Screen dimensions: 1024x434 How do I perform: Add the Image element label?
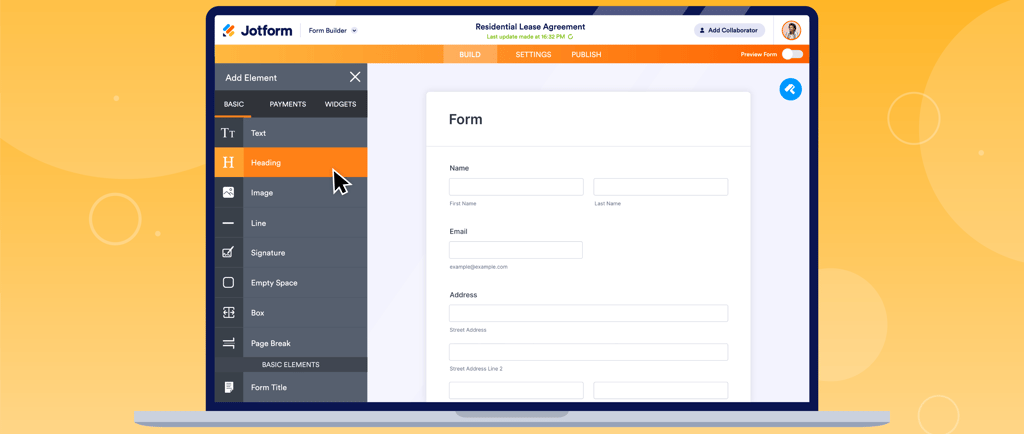(x=262, y=193)
